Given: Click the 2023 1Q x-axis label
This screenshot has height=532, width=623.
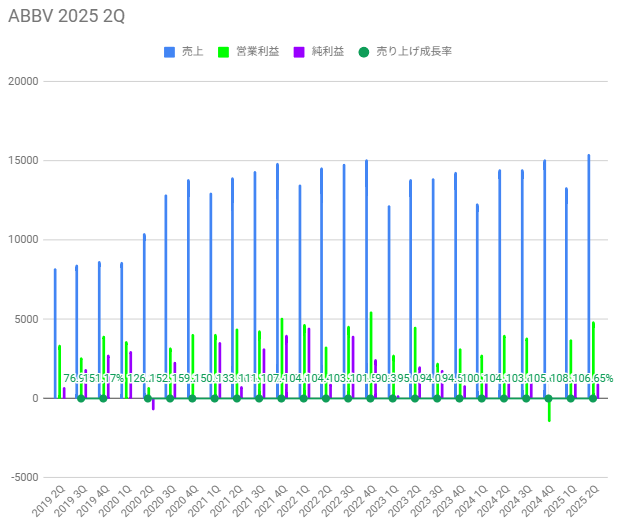Looking at the screenshot, I should [x=382, y=501].
